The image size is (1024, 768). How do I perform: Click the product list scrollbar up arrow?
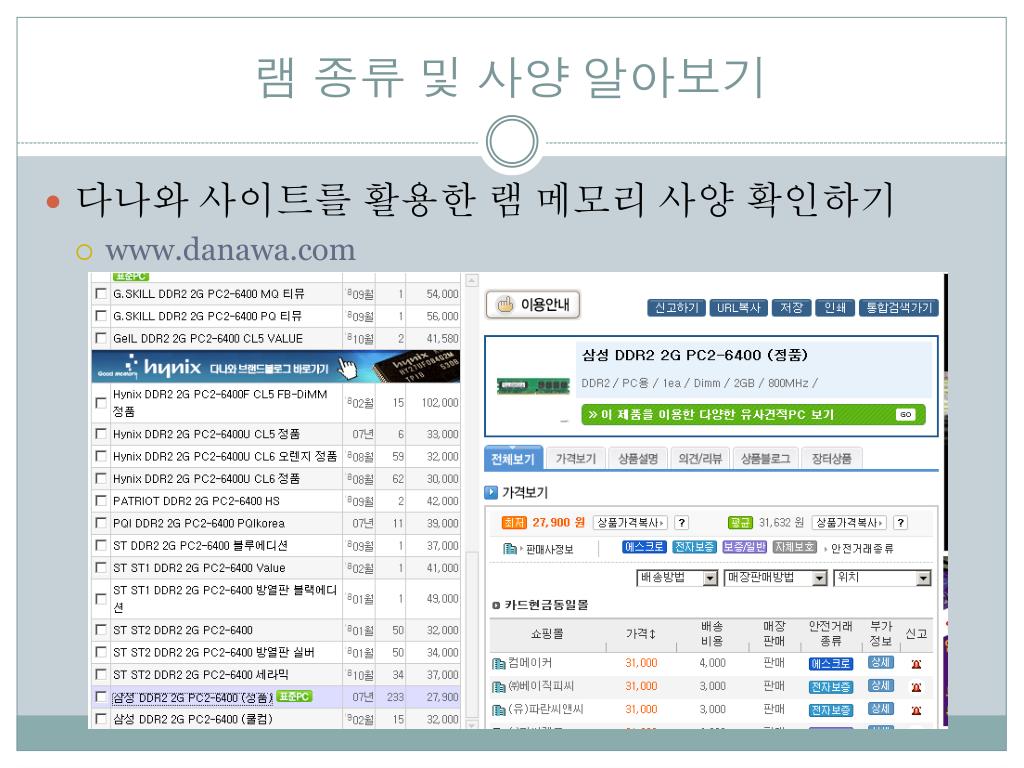(x=472, y=281)
